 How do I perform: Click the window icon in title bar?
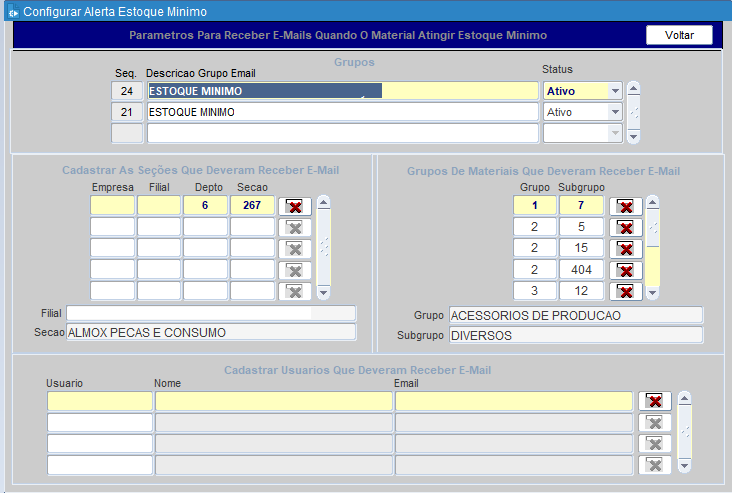pyautogui.click(x=14, y=12)
